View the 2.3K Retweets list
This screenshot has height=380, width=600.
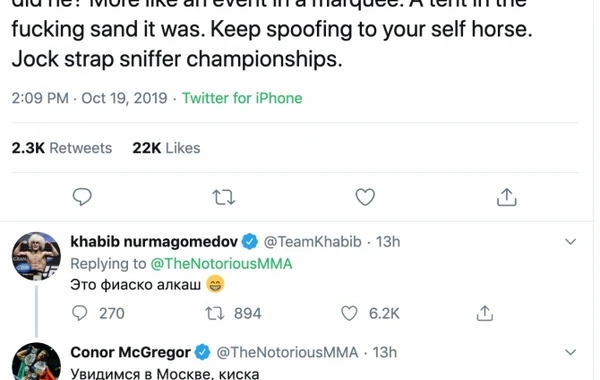(x=62, y=148)
